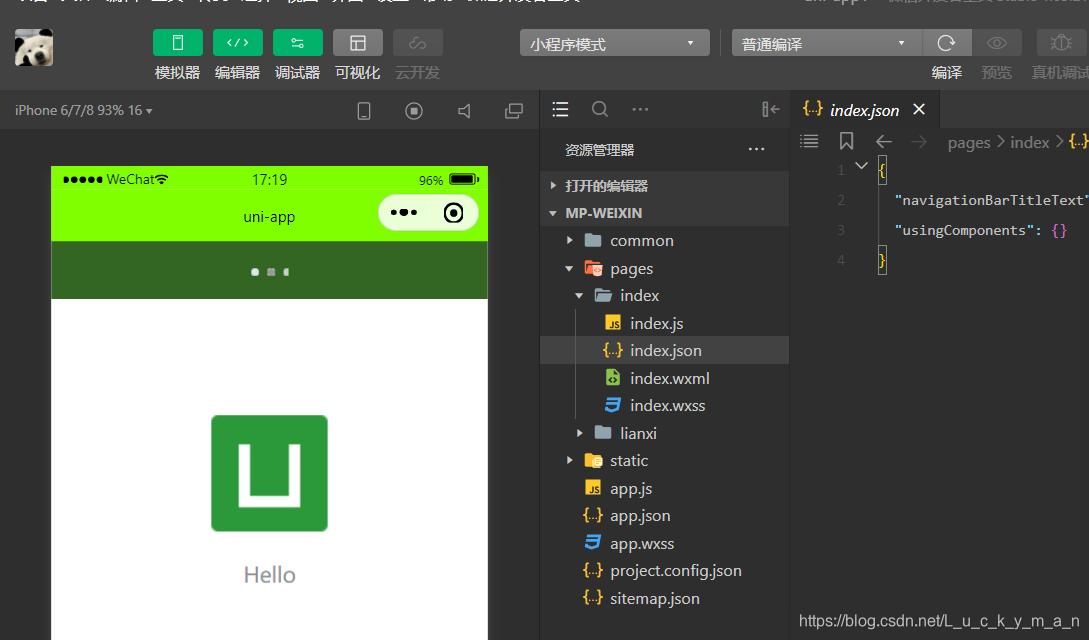Click the "navigationBarTitleText" line in editor
This screenshot has width=1089, height=640.
(x=991, y=200)
